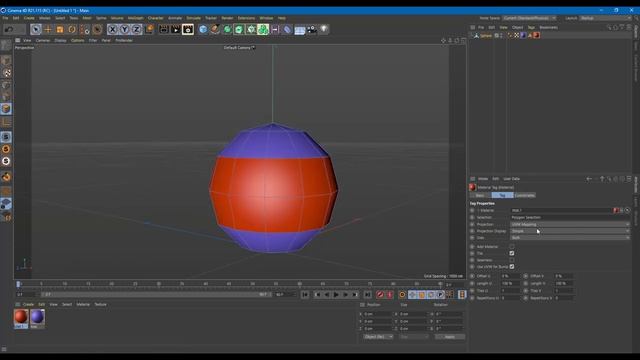Click the Selection field in Tag Properties

click(570, 218)
